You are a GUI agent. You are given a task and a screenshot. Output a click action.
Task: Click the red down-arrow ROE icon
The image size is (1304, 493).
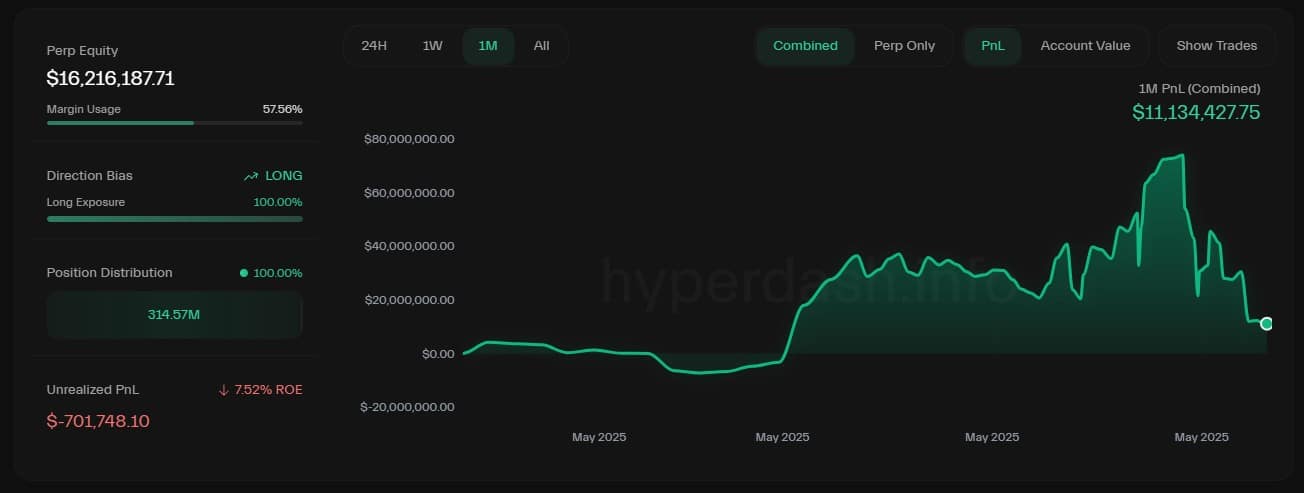(x=223, y=390)
